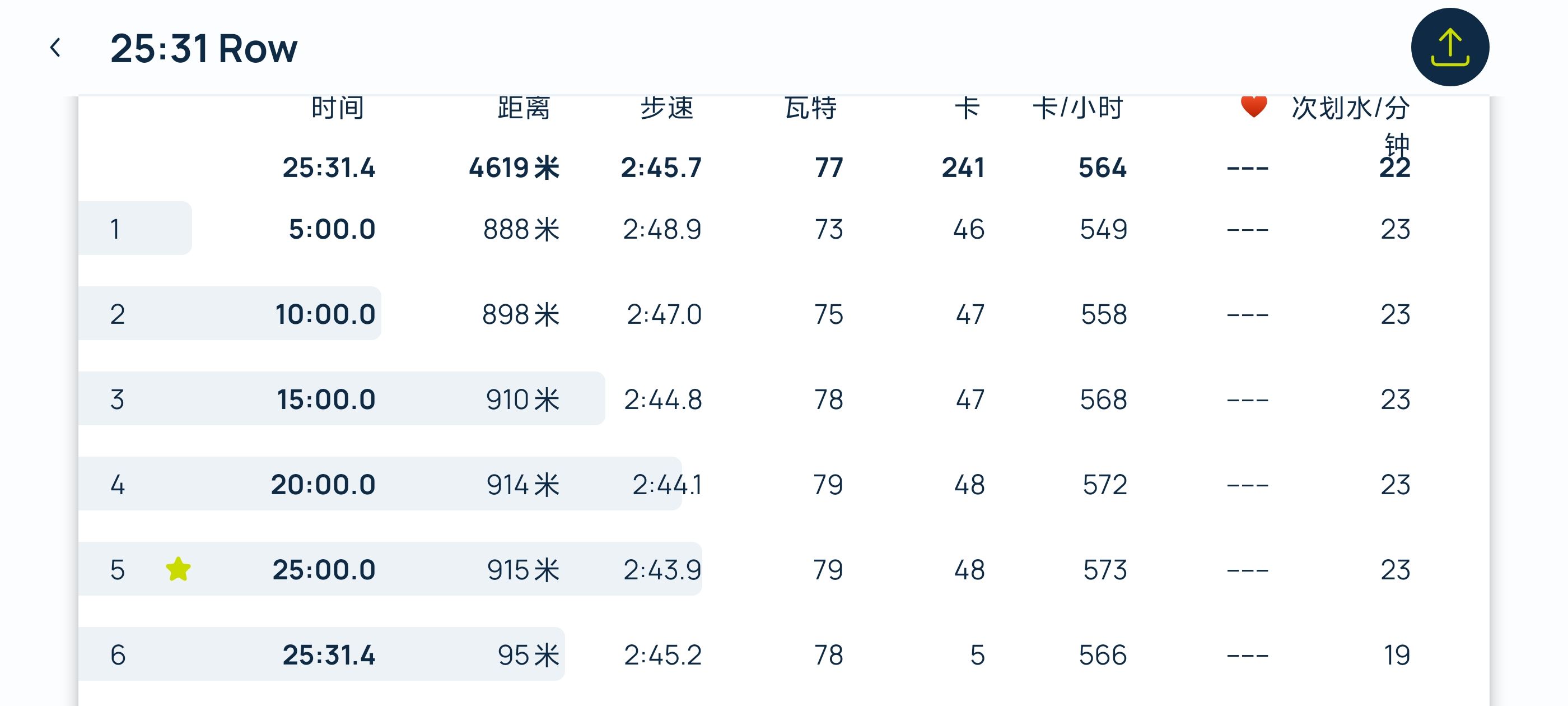Tap the 步速 column header

[667, 108]
